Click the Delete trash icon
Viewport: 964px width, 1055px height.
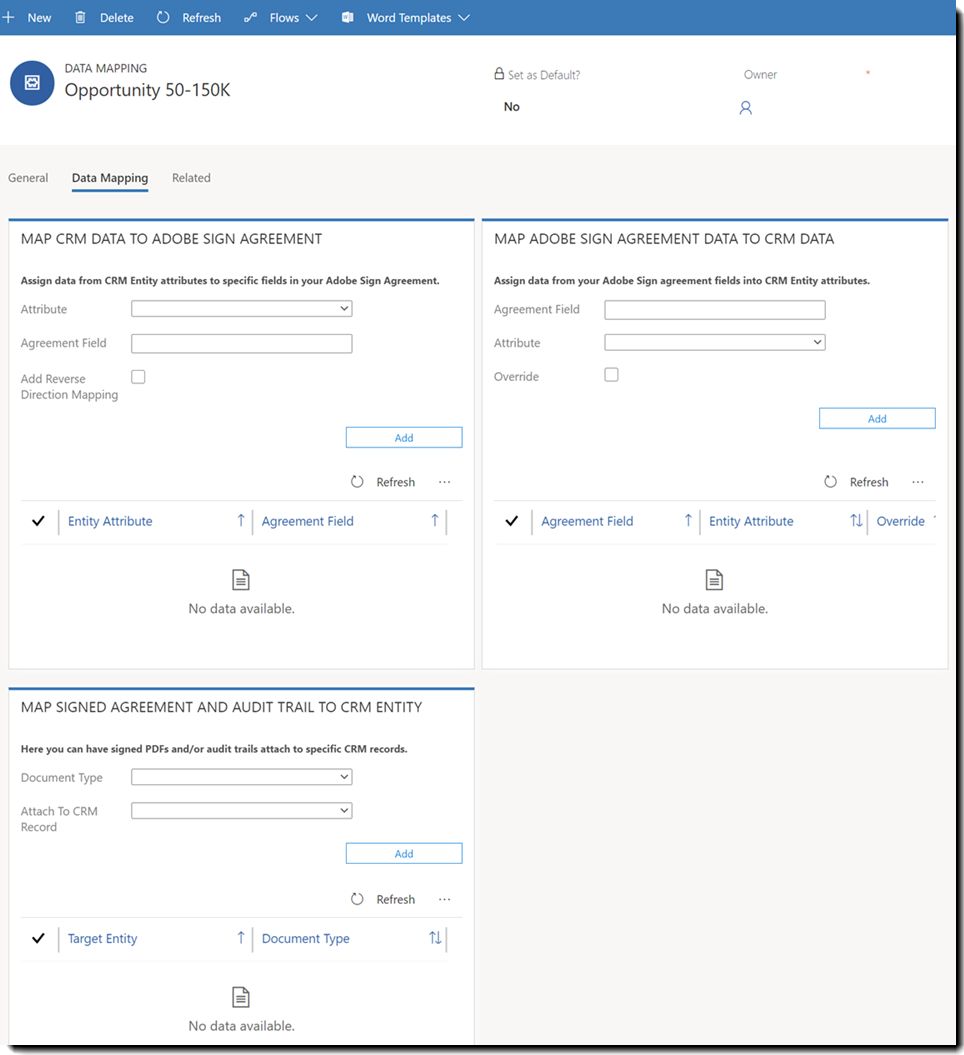click(80, 17)
